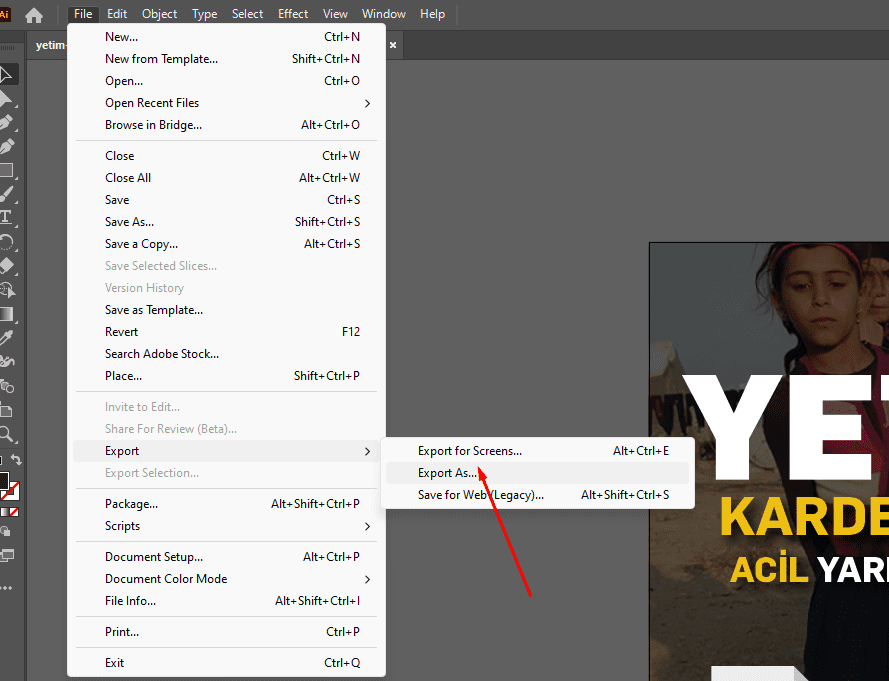889x681 pixels.
Task: Choose File Info...
Action: pos(226,601)
